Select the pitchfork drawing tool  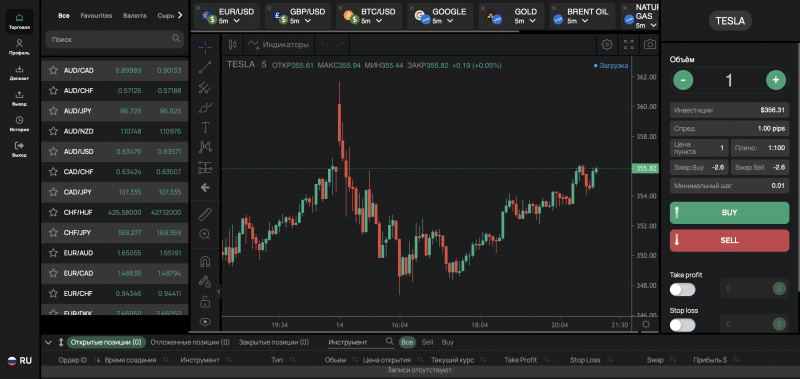205,87
